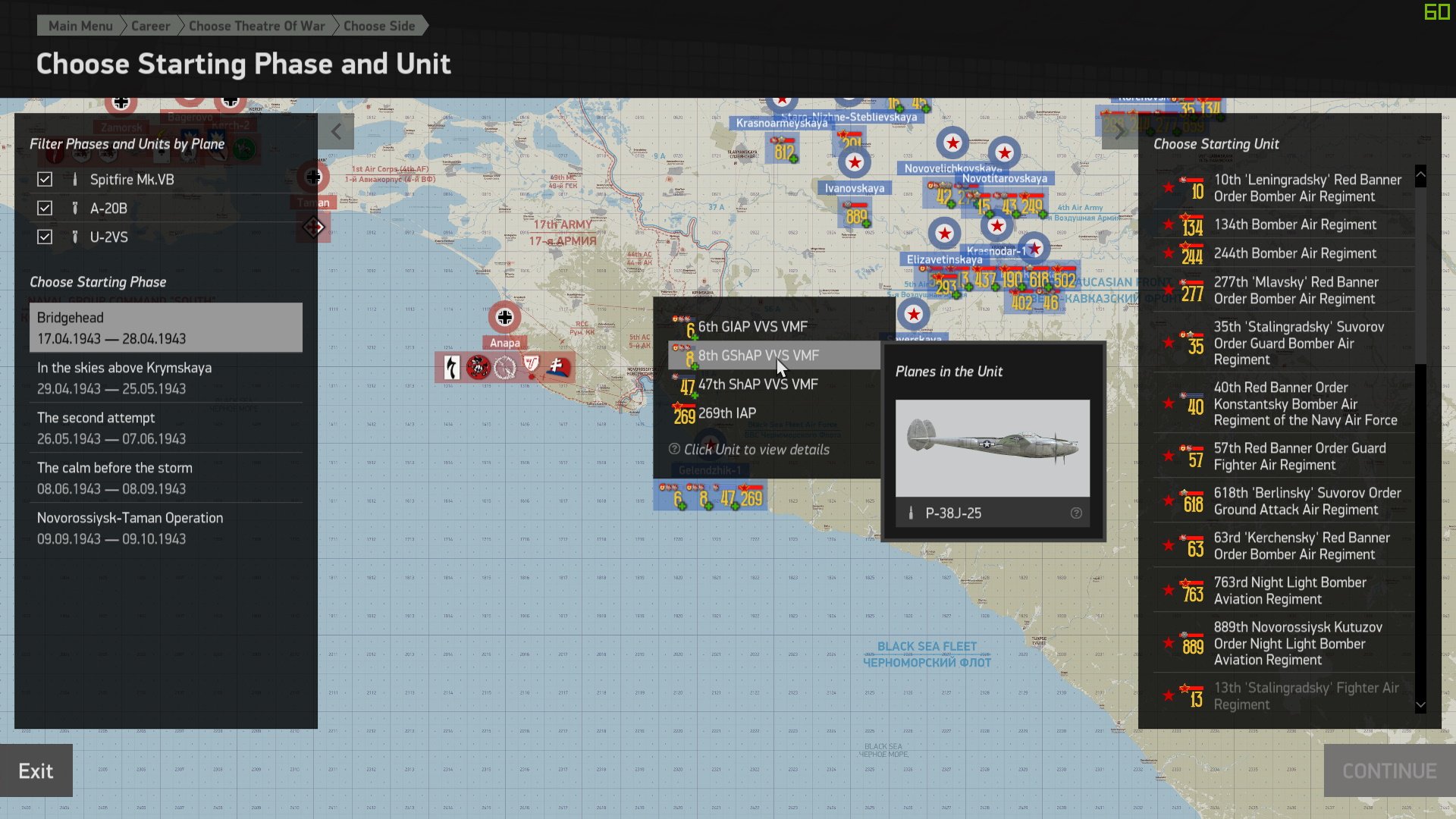Return to Choose Theatre Of War breadcrumb
1456x819 pixels.
click(x=256, y=26)
